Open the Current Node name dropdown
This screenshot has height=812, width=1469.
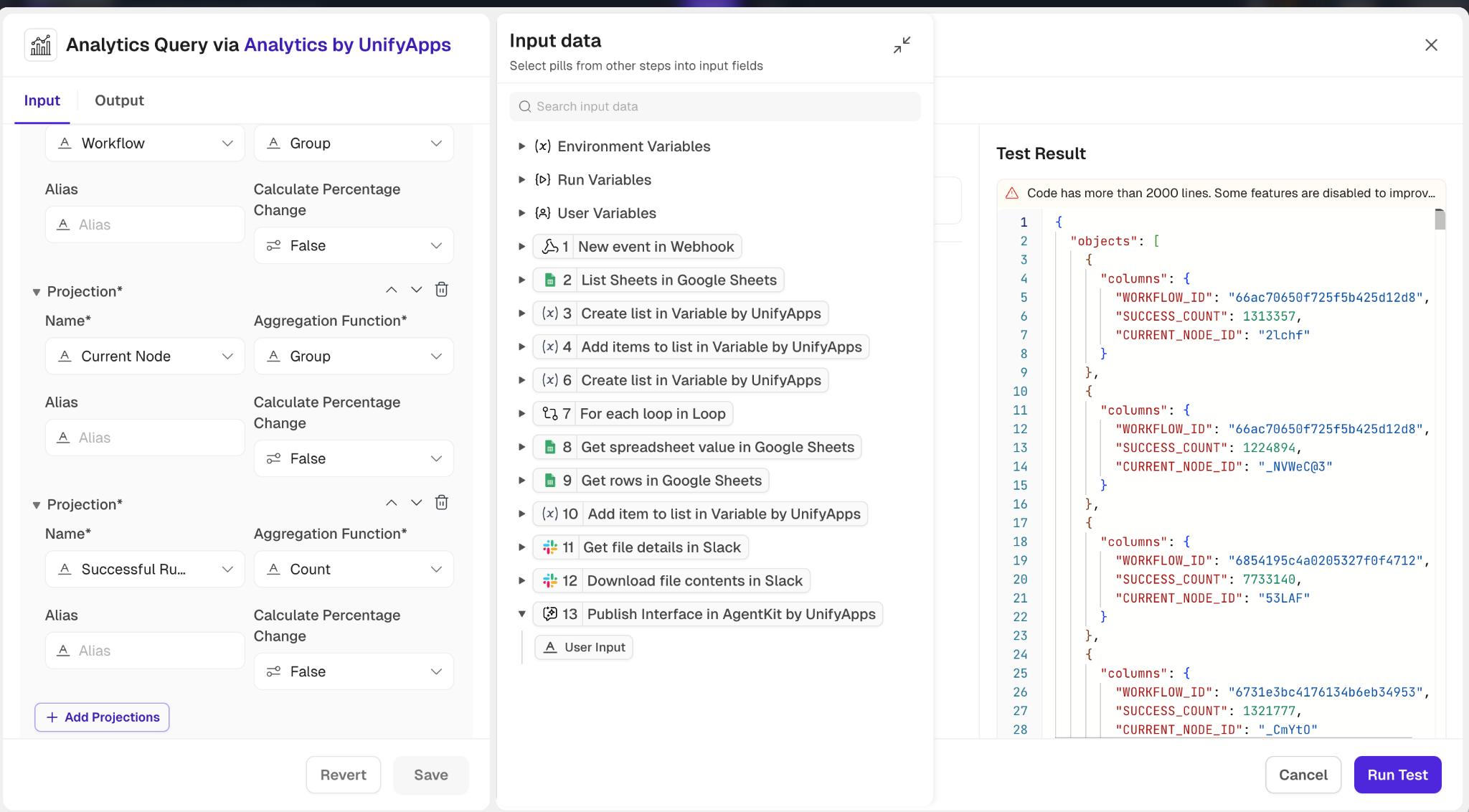pyautogui.click(x=145, y=356)
